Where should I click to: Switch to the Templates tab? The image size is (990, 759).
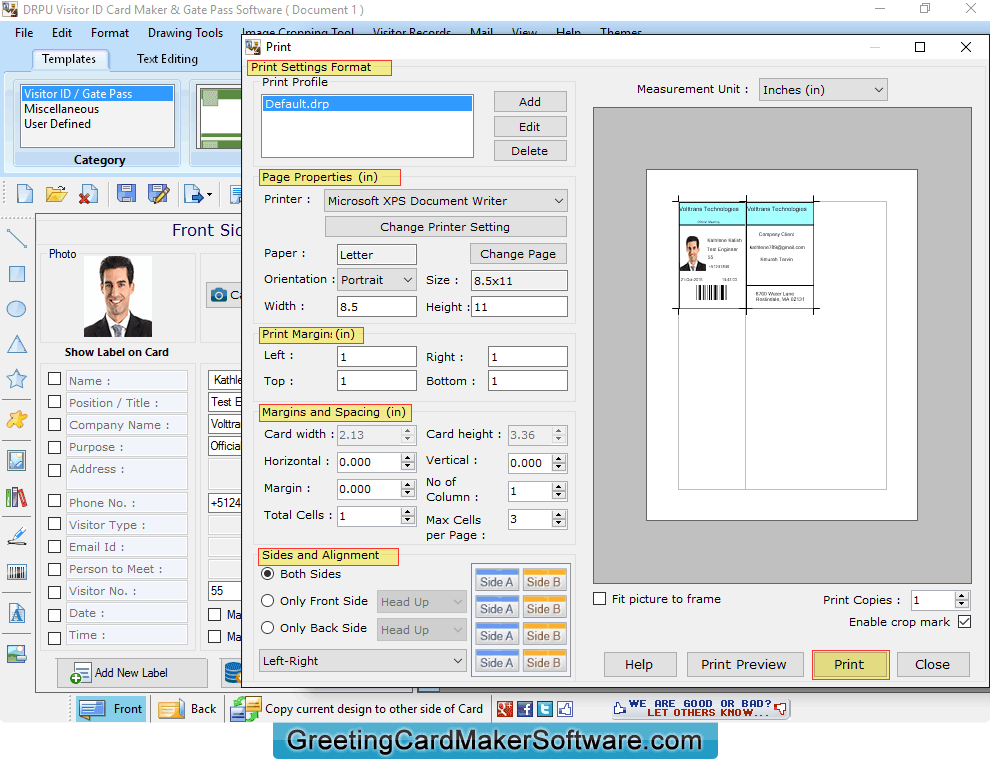tap(69, 59)
